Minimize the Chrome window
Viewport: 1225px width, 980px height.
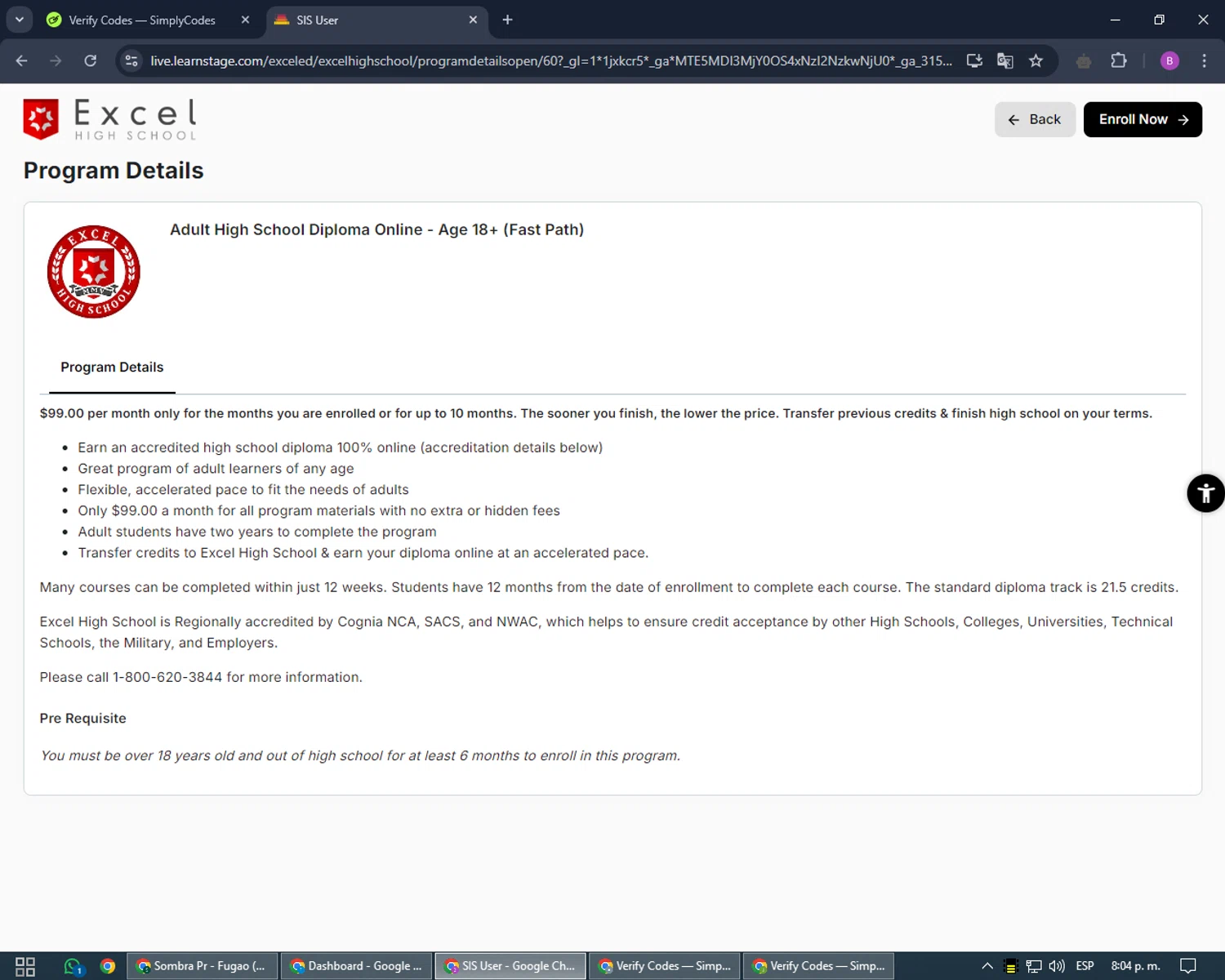tap(1115, 20)
